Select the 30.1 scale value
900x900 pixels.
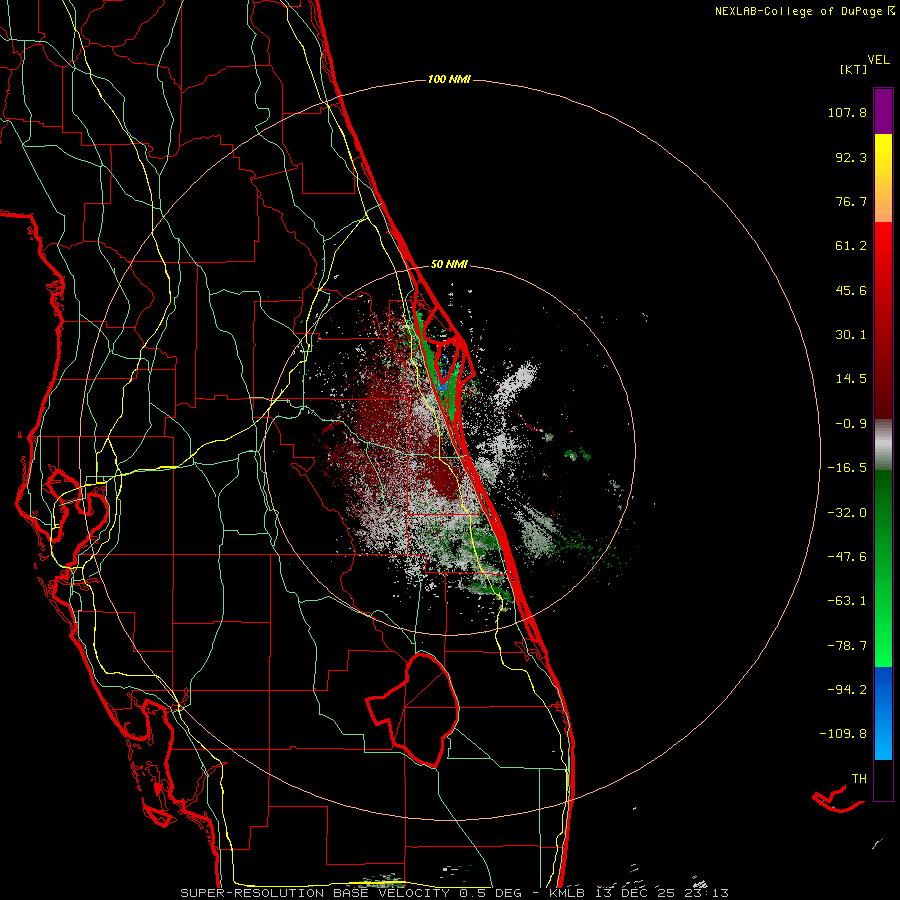851,335
